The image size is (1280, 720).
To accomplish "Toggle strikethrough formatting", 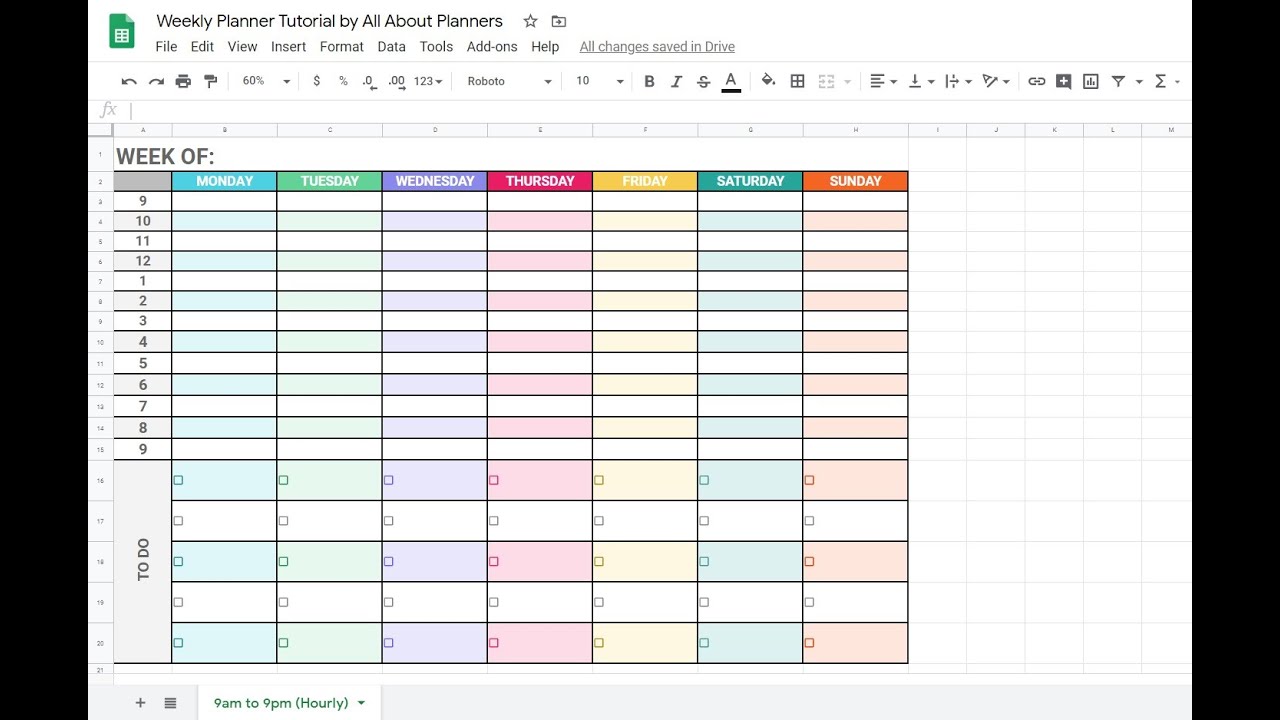I will click(703, 81).
